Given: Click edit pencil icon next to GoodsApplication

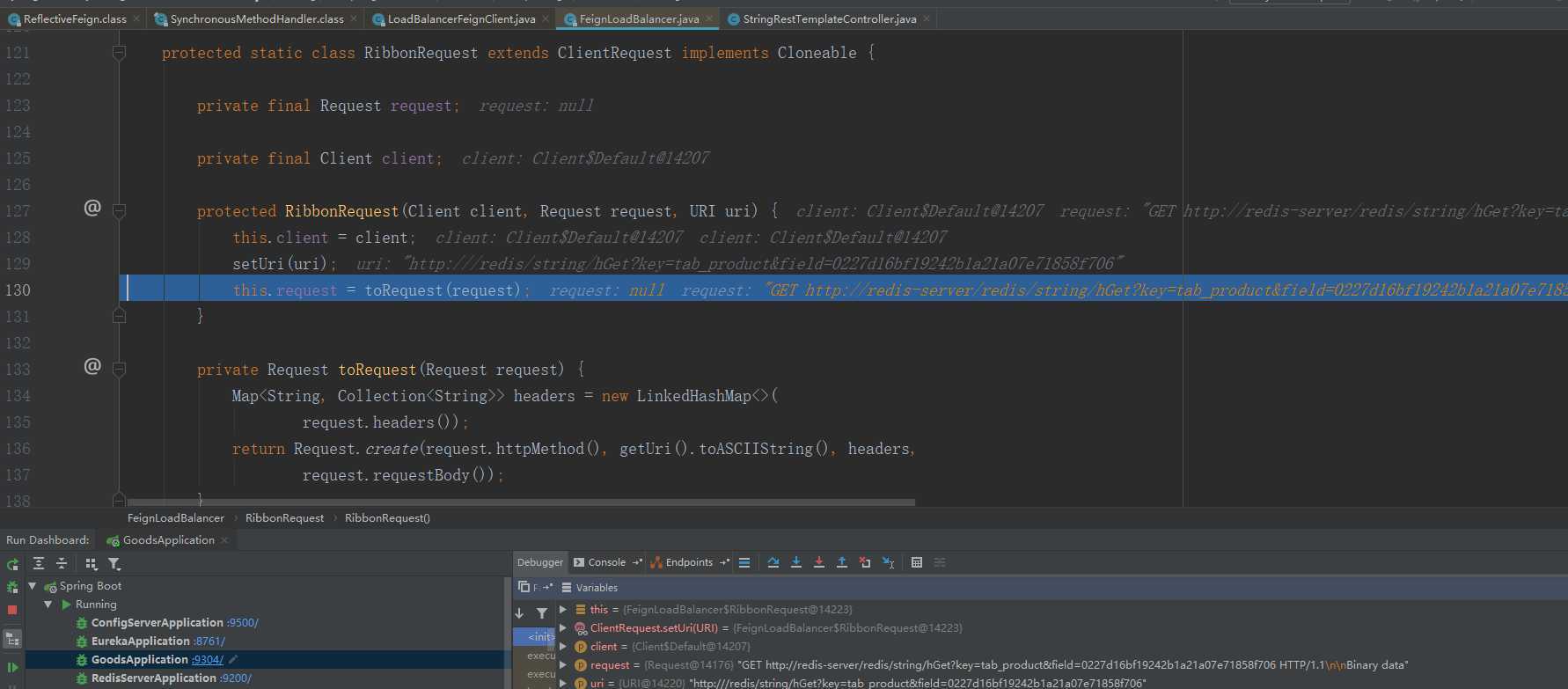Looking at the screenshot, I should [233, 660].
